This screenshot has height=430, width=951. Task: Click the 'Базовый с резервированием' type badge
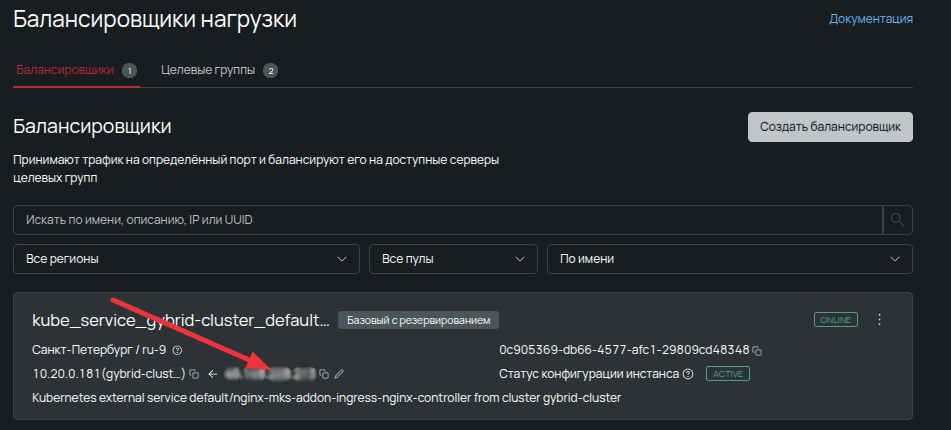418,320
